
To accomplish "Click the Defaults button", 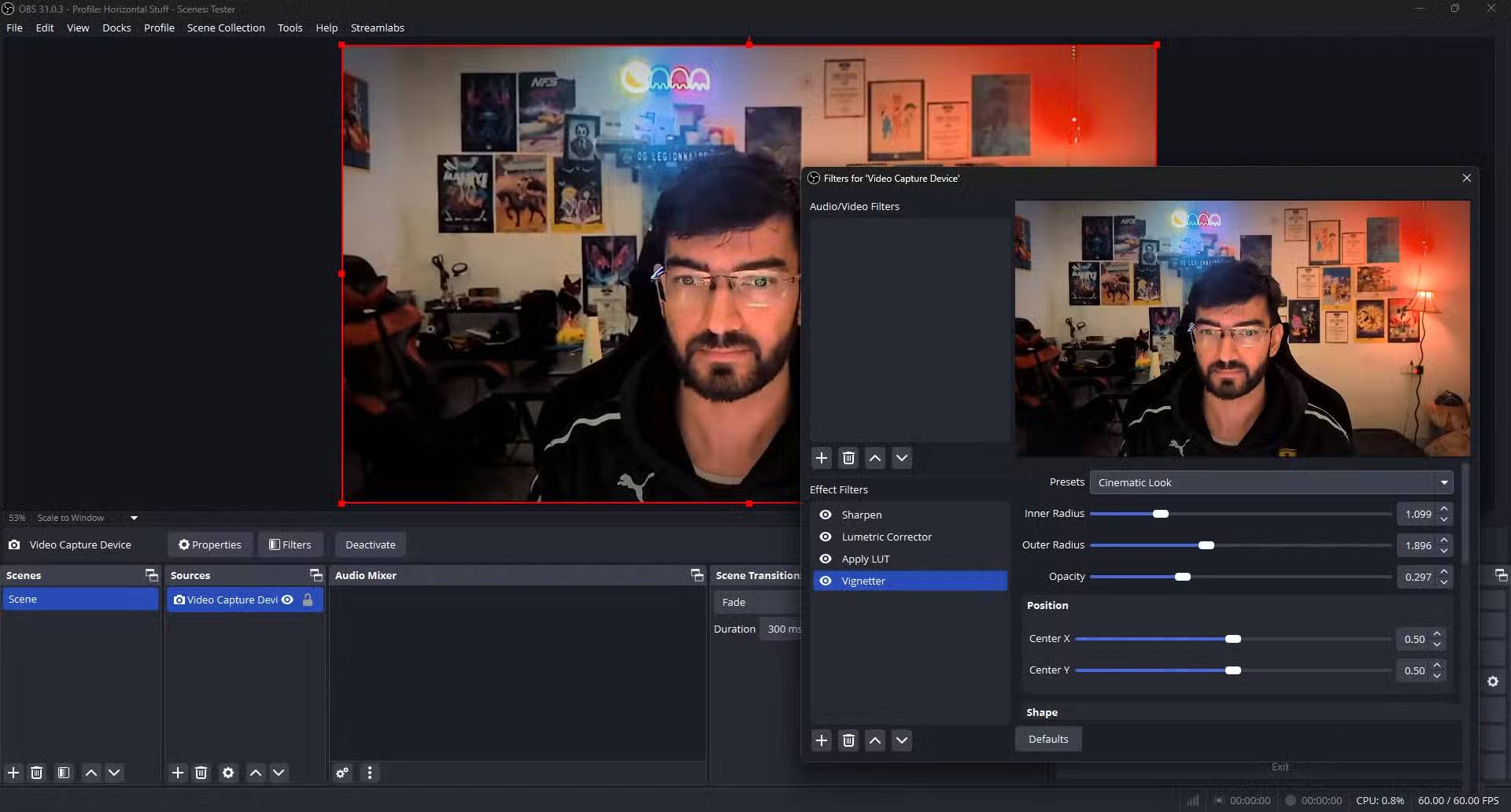I will (x=1047, y=739).
